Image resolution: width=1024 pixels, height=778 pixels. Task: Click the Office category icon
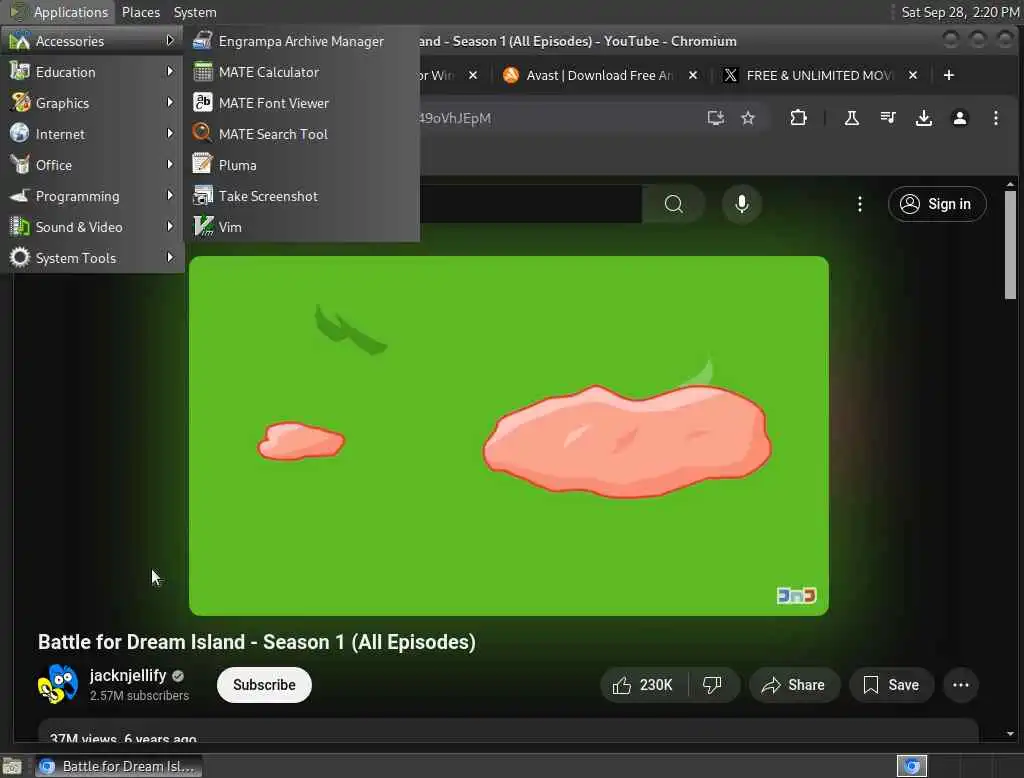click(x=20, y=165)
